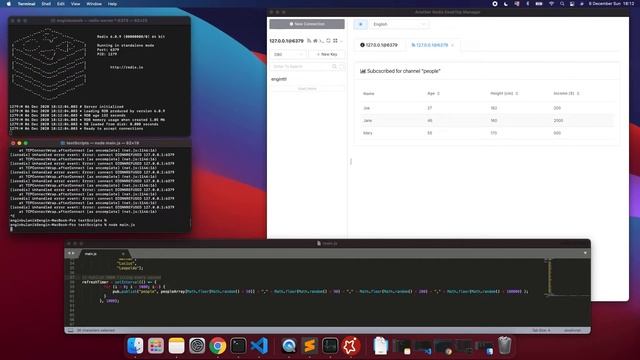Screen dimensions: 640x360
Task: Click the New Connection button
Action: click(307, 24)
